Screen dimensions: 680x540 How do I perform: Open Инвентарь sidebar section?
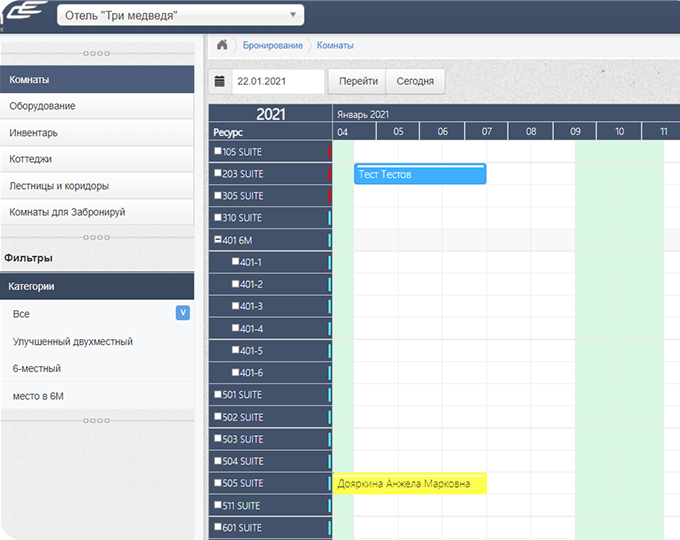97,133
